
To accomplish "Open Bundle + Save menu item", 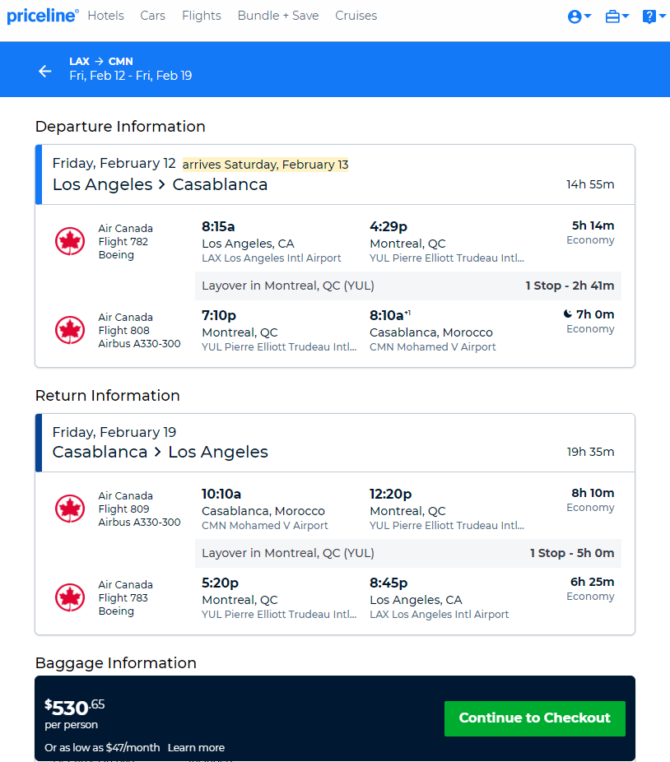I will (x=278, y=16).
